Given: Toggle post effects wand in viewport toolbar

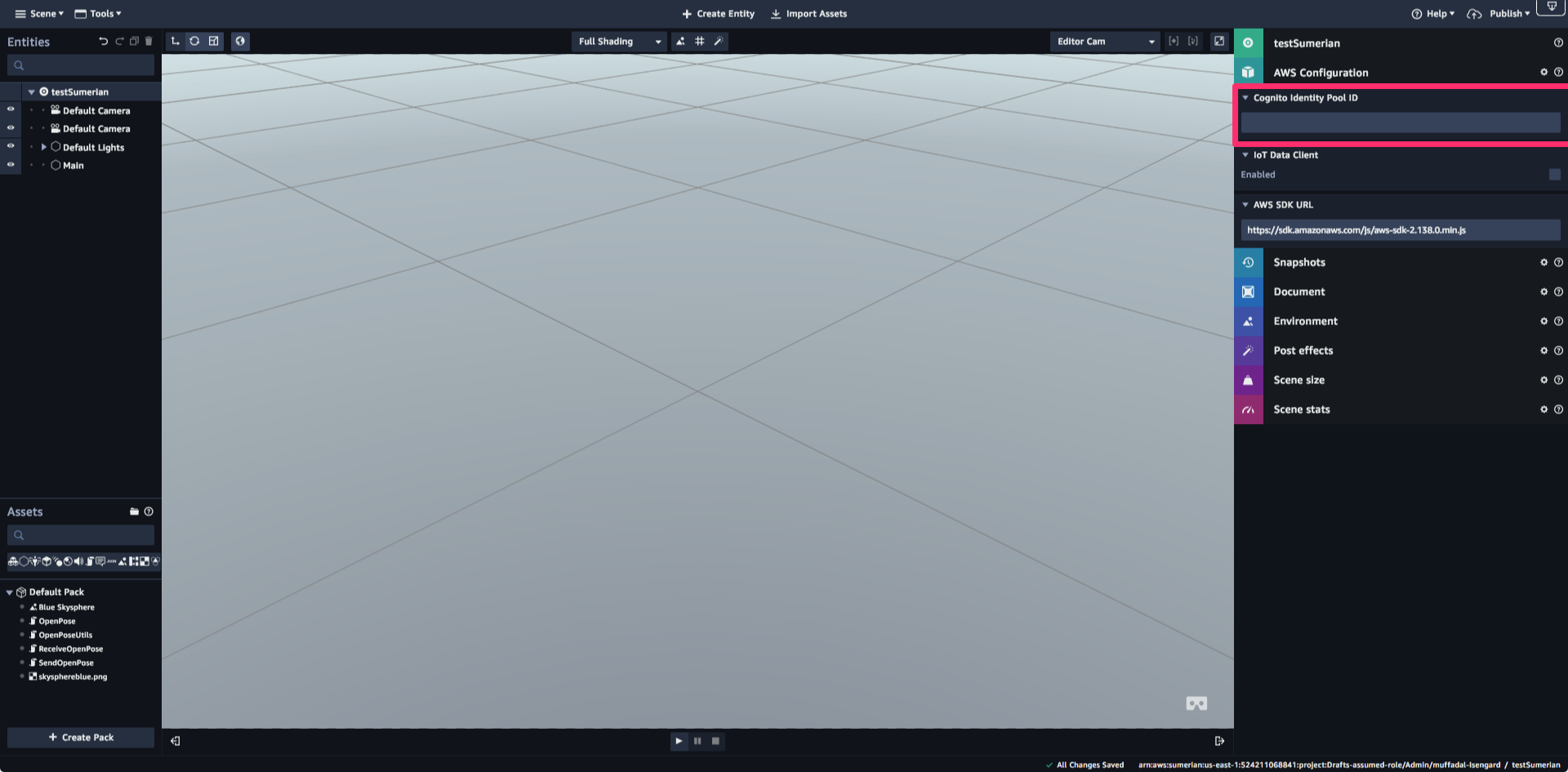Looking at the screenshot, I should 719,41.
